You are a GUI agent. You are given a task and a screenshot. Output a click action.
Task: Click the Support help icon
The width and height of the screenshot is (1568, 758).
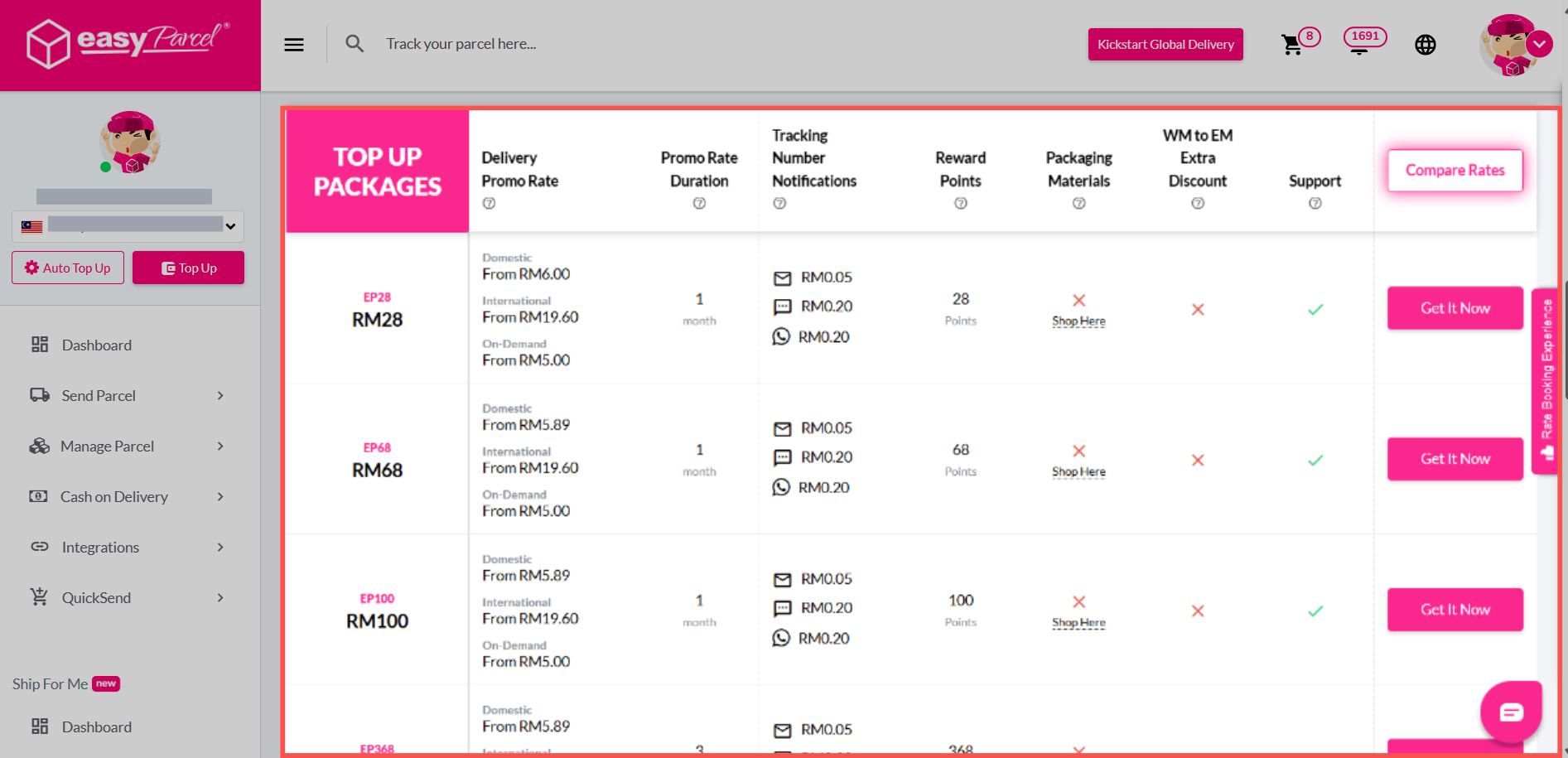(1315, 203)
